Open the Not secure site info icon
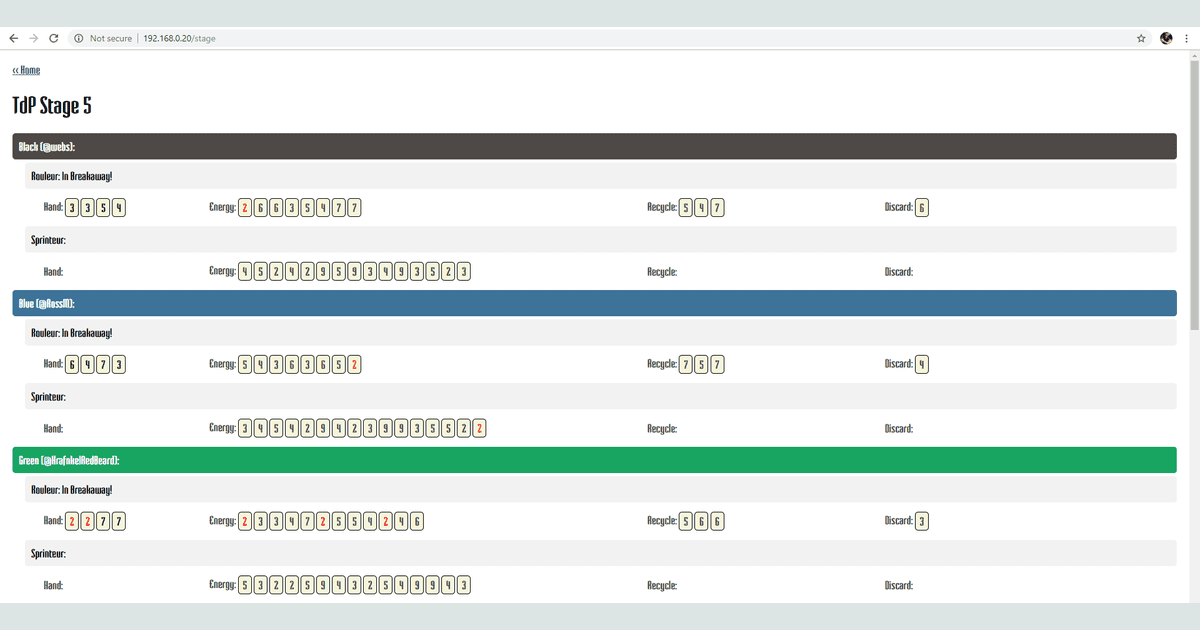Viewport: 1200px width, 630px height. tap(78, 38)
